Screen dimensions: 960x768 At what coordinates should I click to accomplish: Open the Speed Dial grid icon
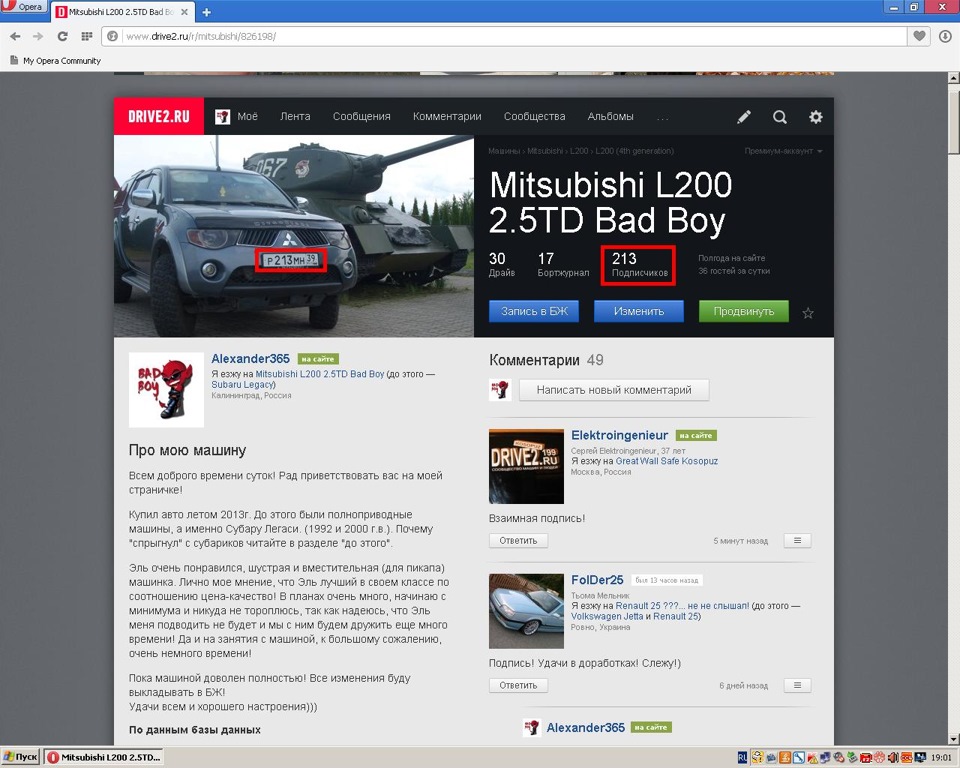click(86, 36)
